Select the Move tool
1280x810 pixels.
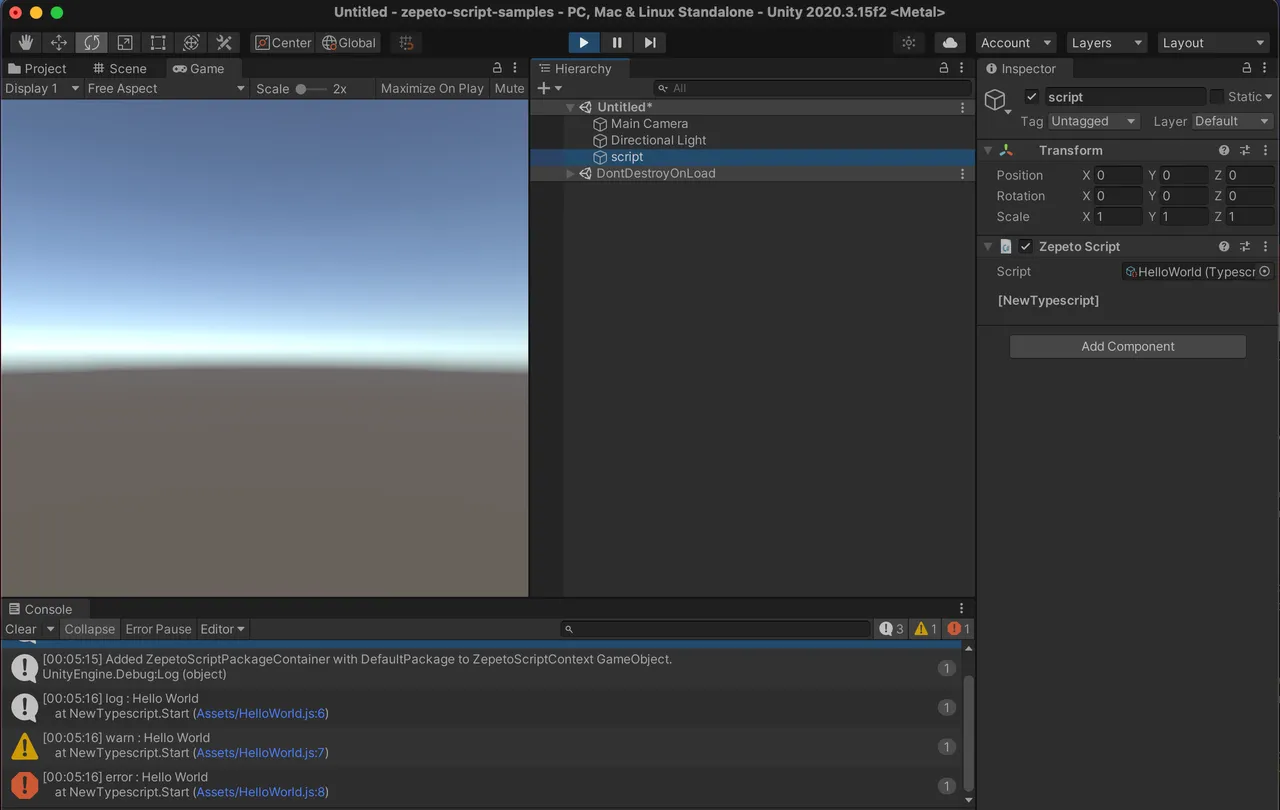(59, 42)
